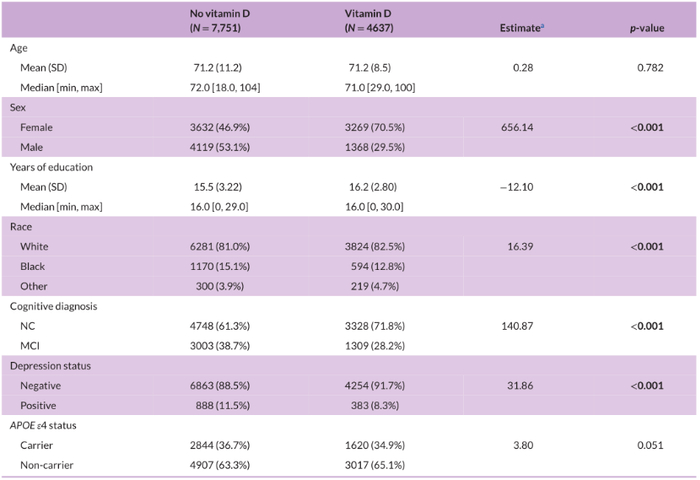Screen dimensions: 700x480
Task: Click the 0.782 p-value cell
Action: [649, 68]
